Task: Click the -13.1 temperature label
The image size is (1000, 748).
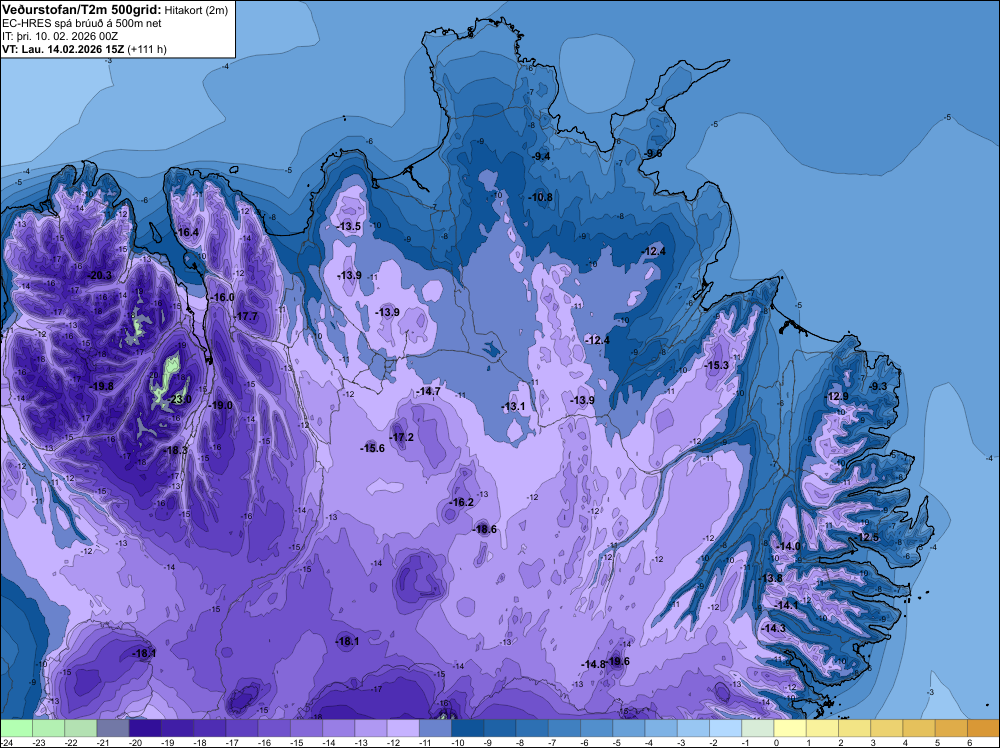Action: click(x=513, y=407)
